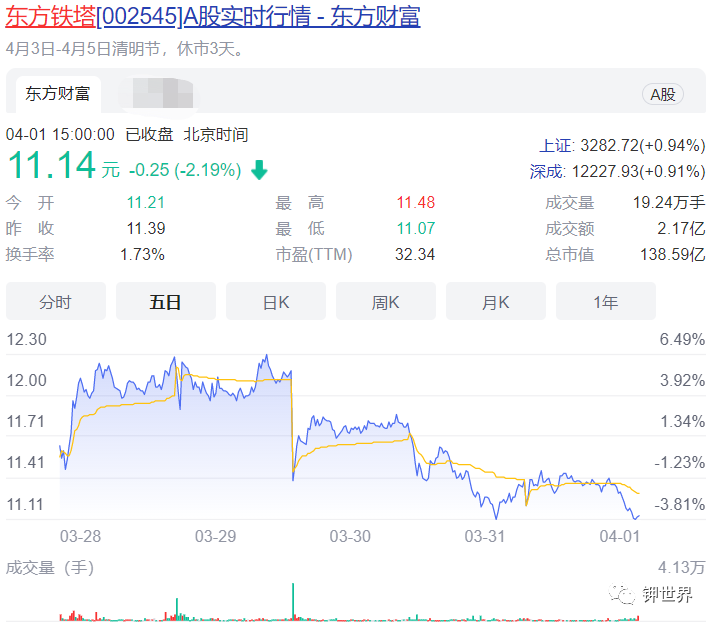715x625 pixels.
Task: Click the current price 11.14
Action: coord(52,165)
